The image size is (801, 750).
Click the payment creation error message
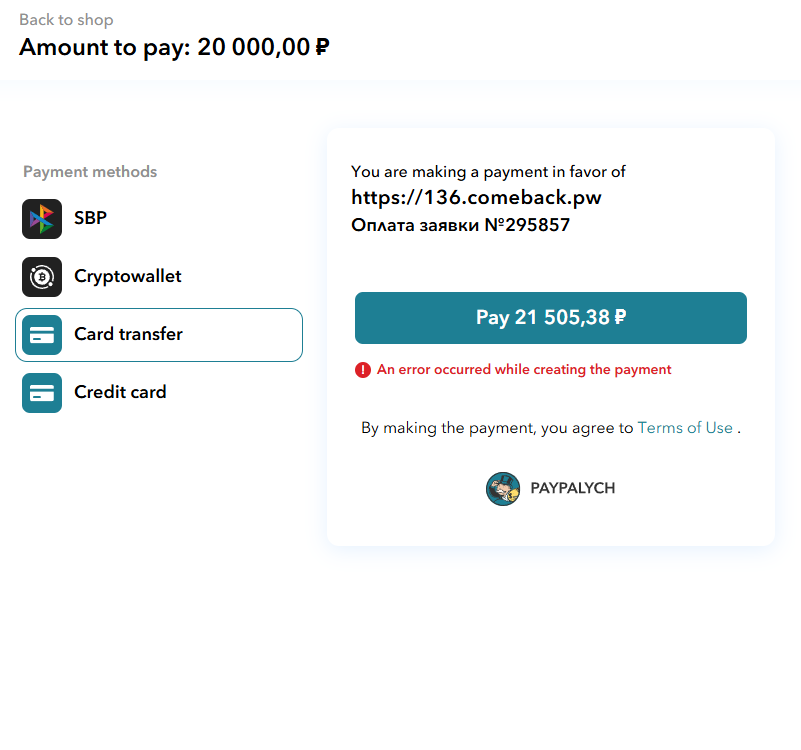click(x=524, y=370)
